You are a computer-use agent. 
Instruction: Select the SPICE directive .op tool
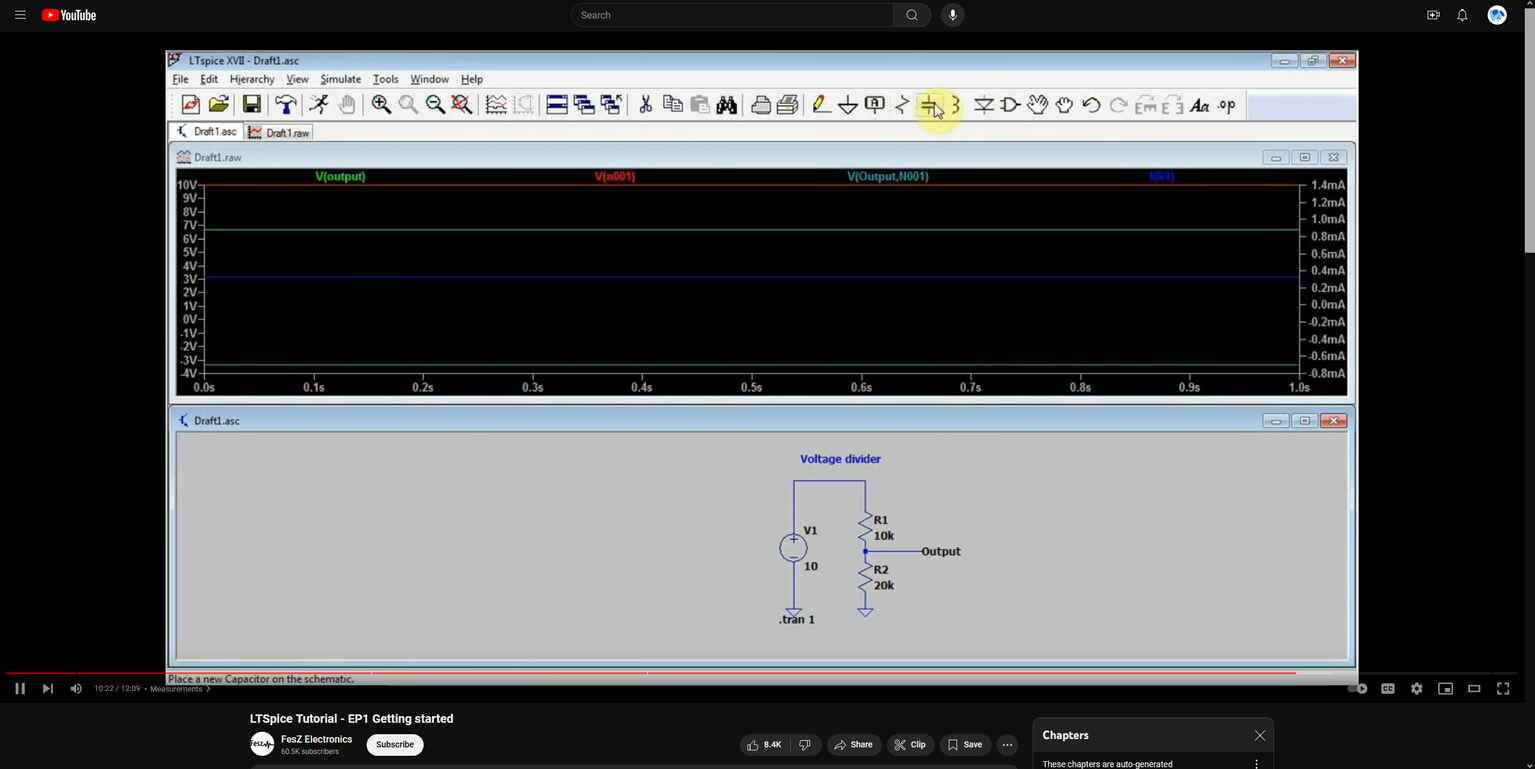click(1227, 105)
